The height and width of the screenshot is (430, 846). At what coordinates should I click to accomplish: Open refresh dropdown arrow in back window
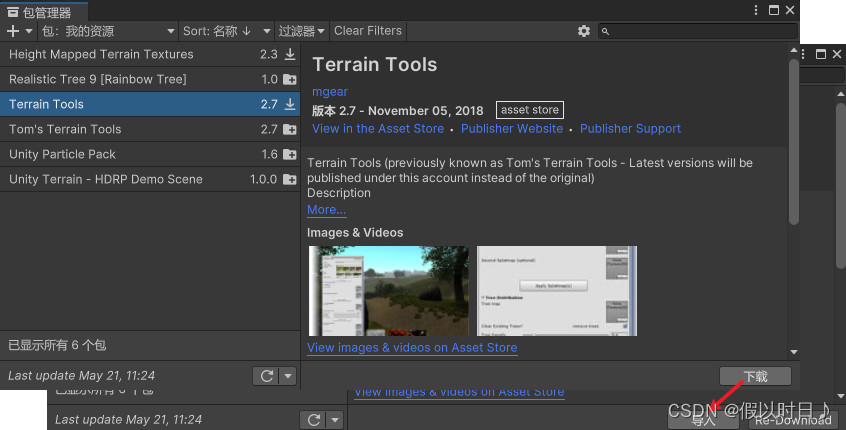[x=335, y=420]
